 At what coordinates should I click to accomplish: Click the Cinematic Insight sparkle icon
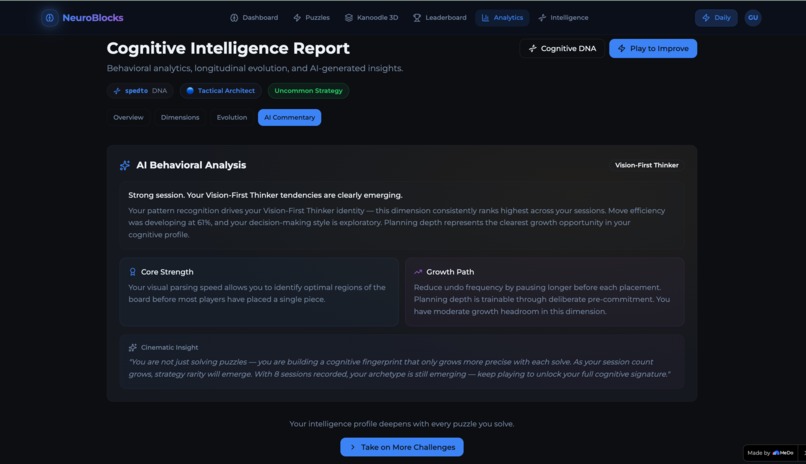[133, 347]
